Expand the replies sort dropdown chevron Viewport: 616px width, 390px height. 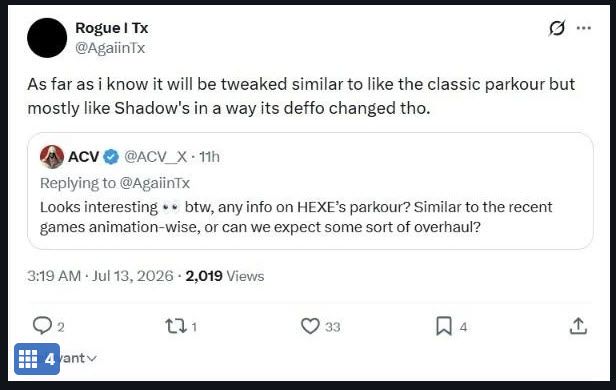click(91, 358)
